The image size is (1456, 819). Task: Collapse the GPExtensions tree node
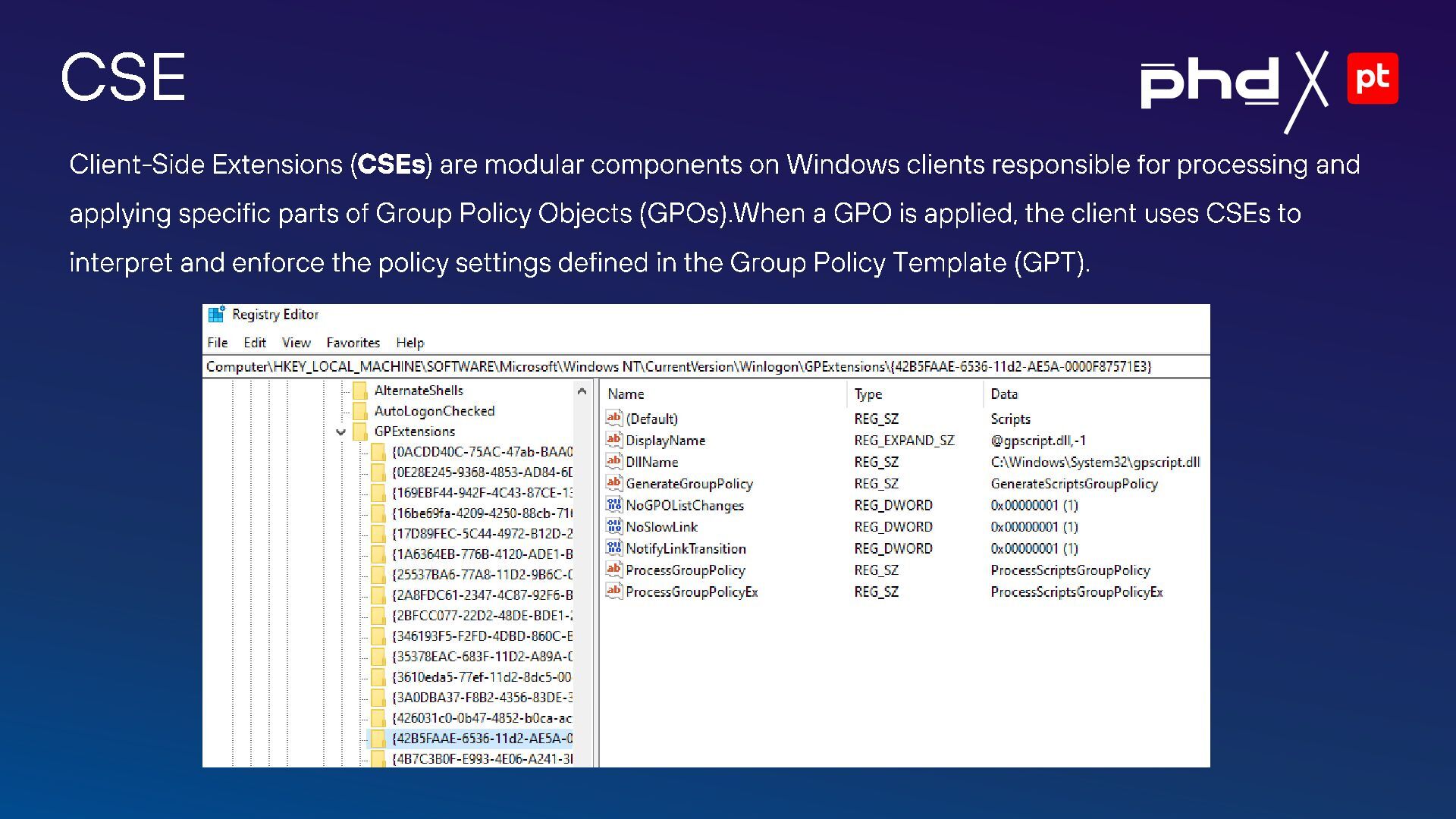click(x=340, y=431)
